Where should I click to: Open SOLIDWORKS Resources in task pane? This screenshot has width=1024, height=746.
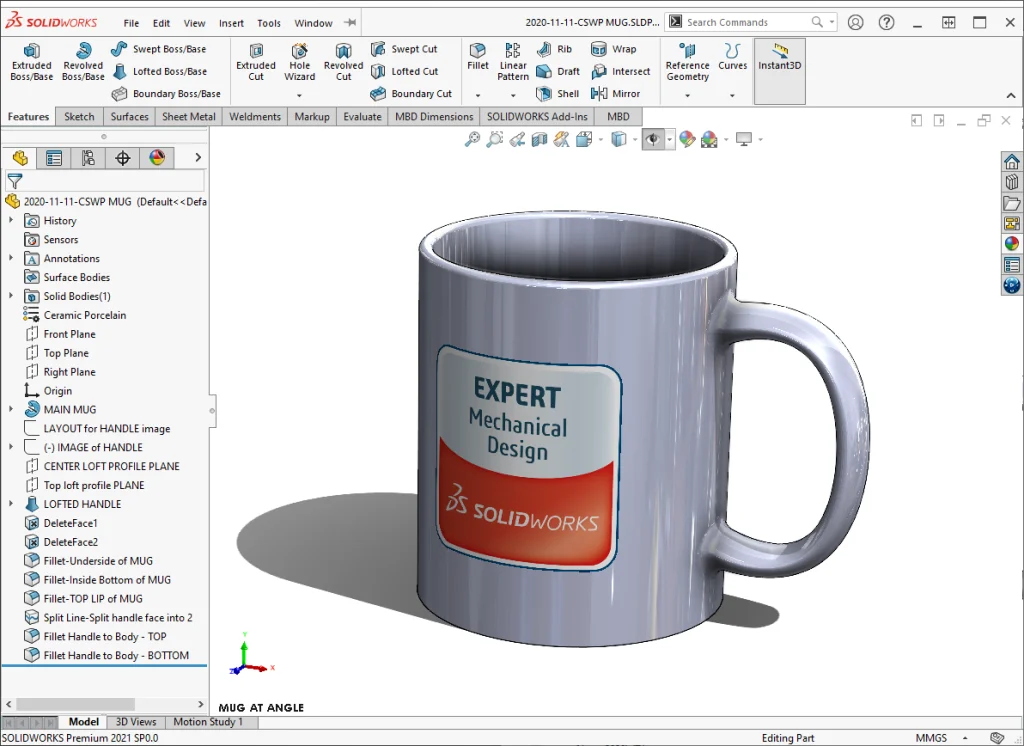1011,162
